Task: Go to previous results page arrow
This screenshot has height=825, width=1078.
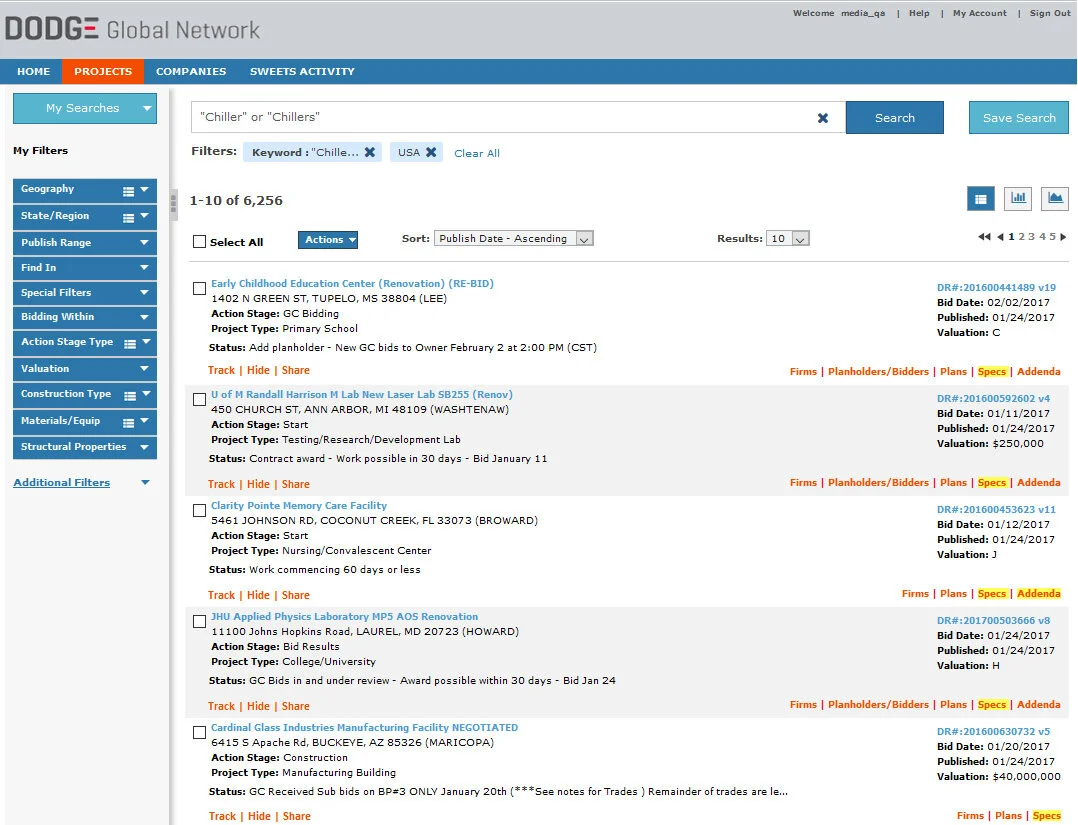Action: 1000,236
